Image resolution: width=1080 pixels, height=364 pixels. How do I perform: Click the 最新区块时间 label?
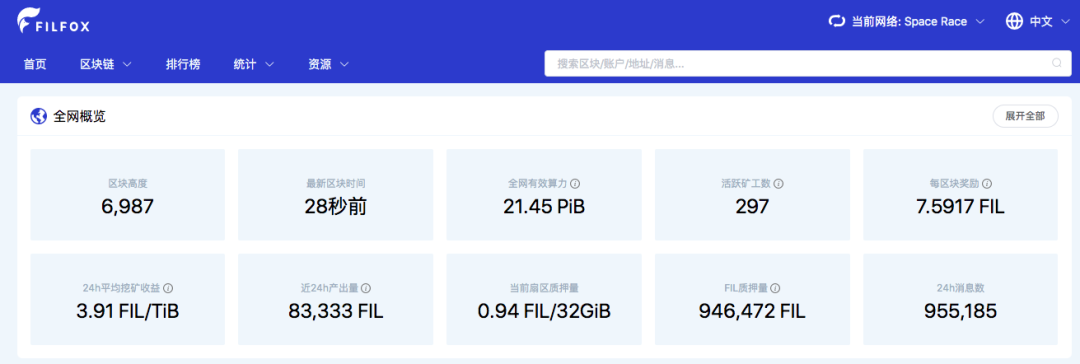[335, 184]
